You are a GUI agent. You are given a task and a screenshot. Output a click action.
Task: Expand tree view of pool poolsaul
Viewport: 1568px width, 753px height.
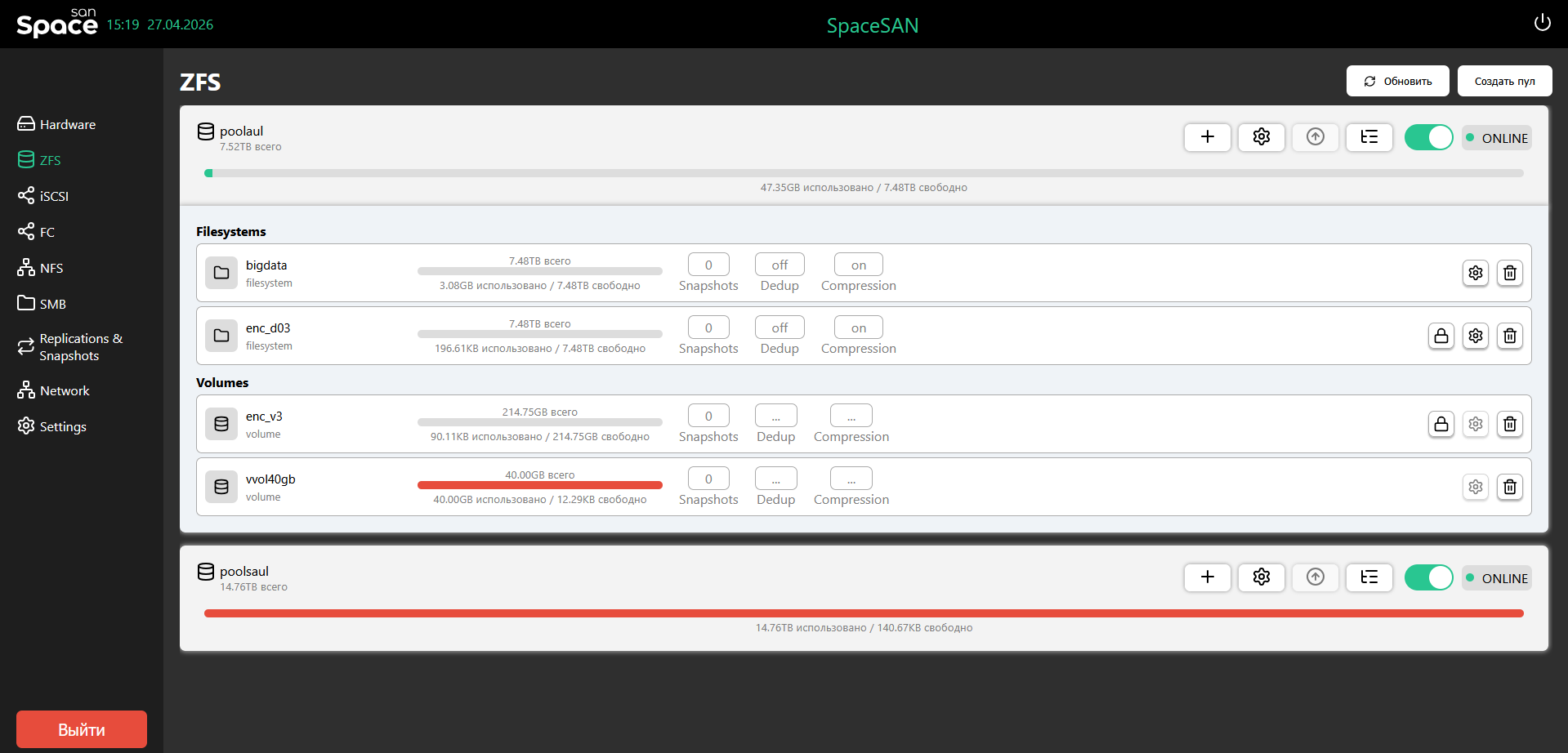tap(1369, 577)
